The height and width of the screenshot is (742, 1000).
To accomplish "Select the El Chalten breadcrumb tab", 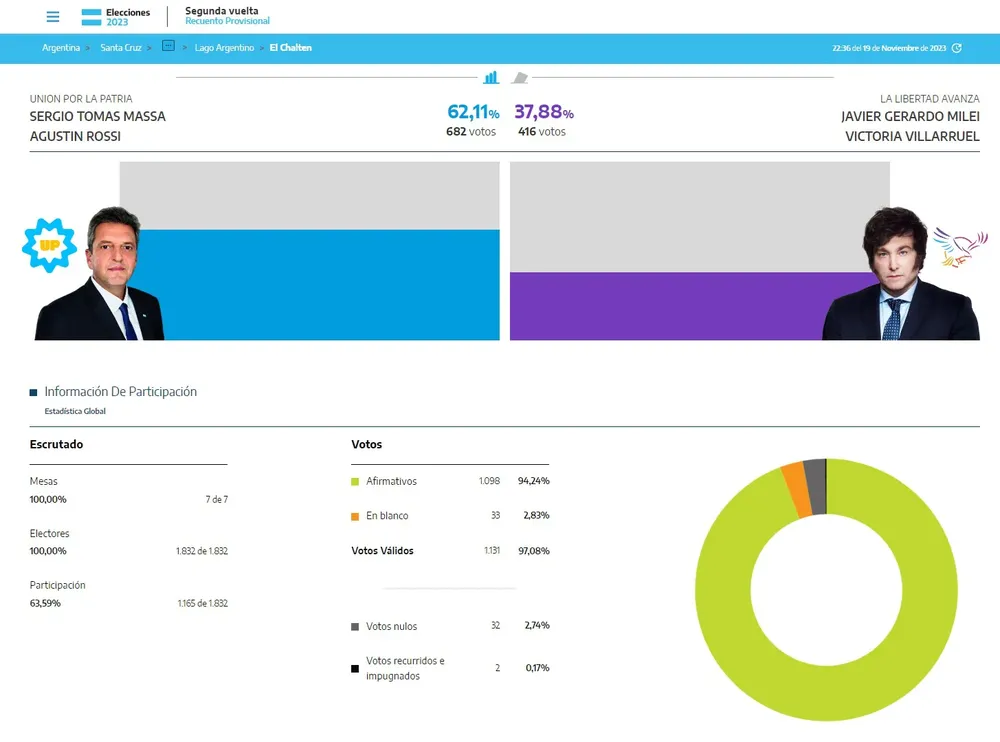I will click(290, 47).
